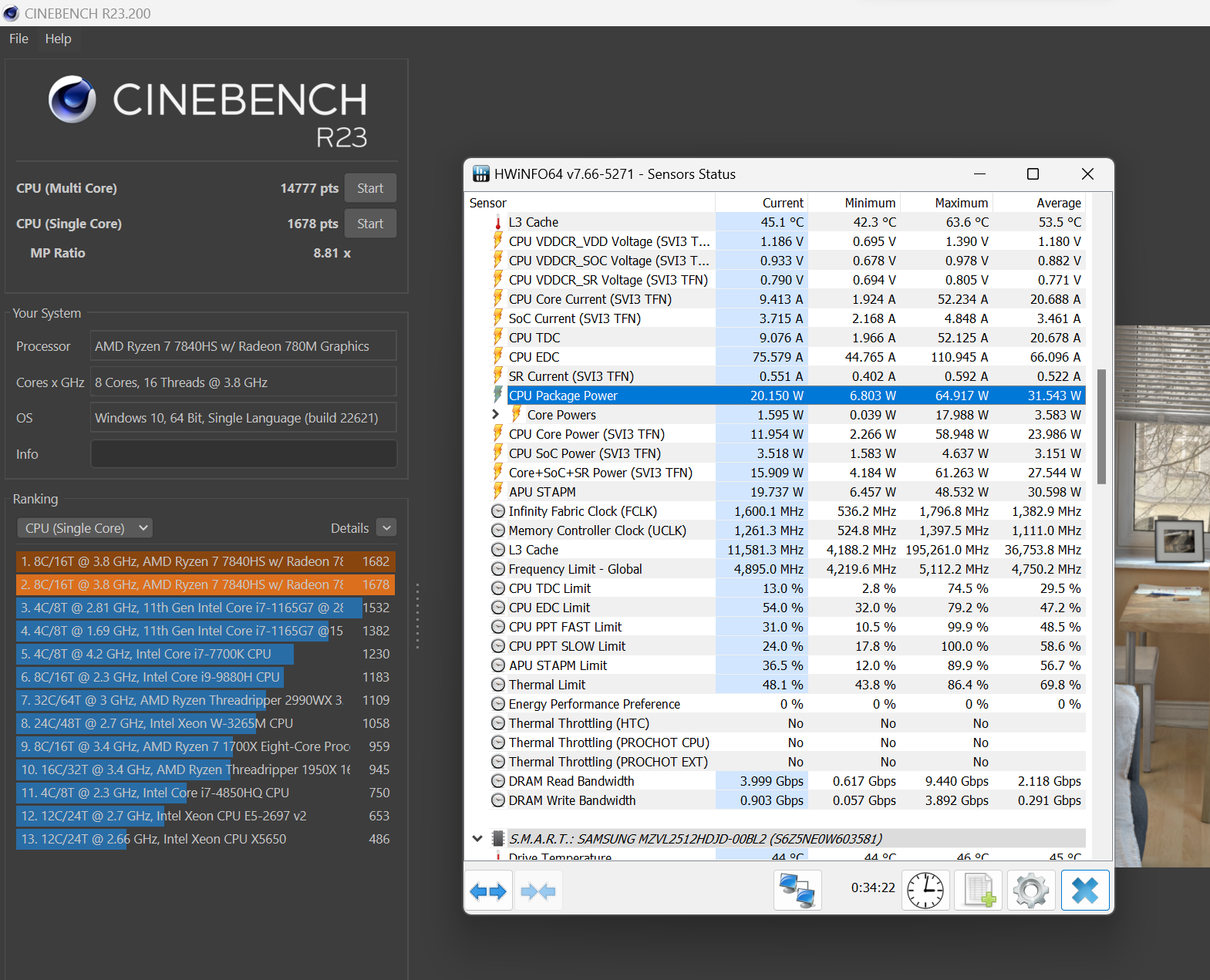Click the Average column header
1210x980 pixels.
[1040, 203]
